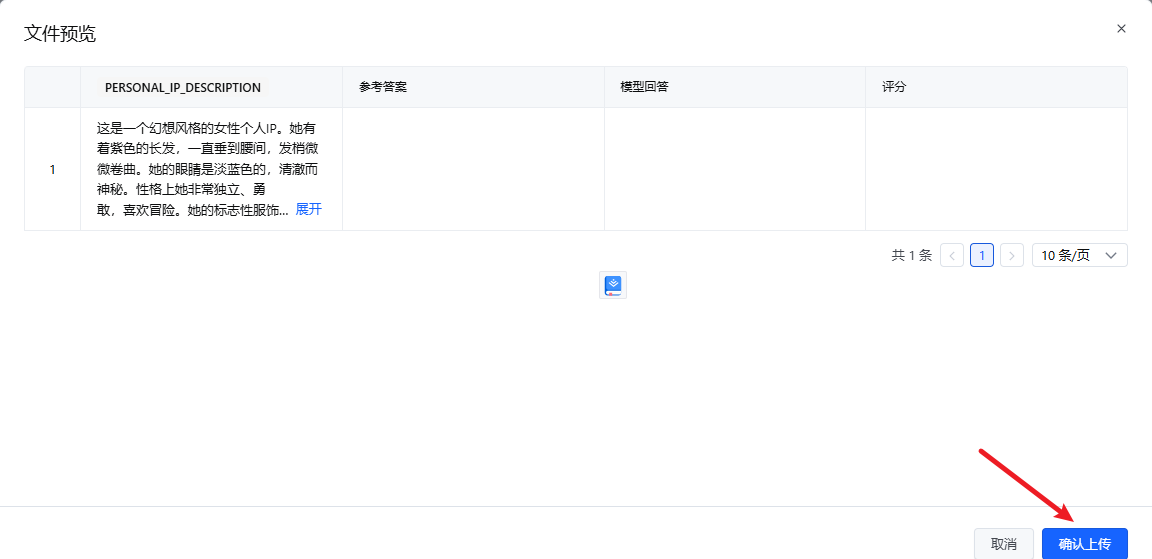Go to previous page arrow
The height and width of the screenshot is (559, 1152).
[x=951, y=255]
